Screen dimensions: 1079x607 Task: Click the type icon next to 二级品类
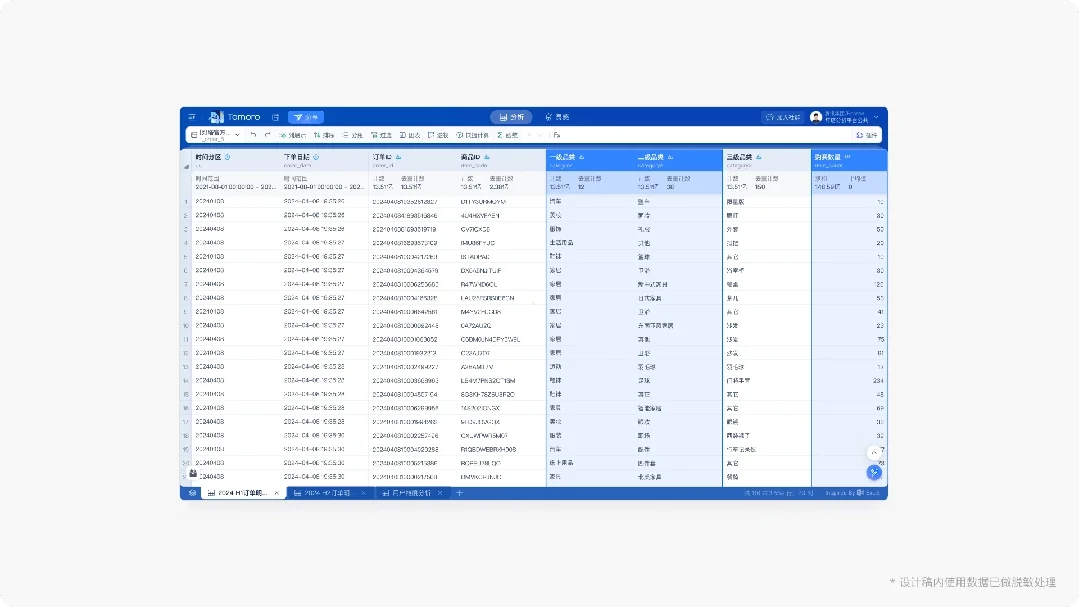(670, 157)
